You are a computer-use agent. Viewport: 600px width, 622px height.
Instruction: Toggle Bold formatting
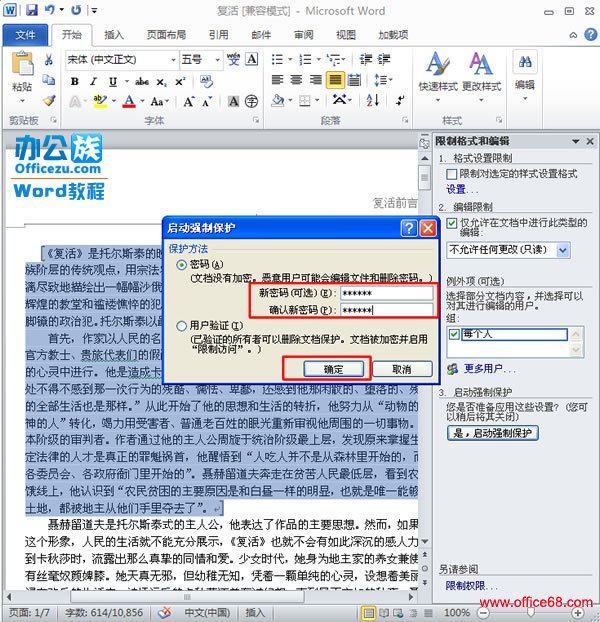tap(74, 81)
